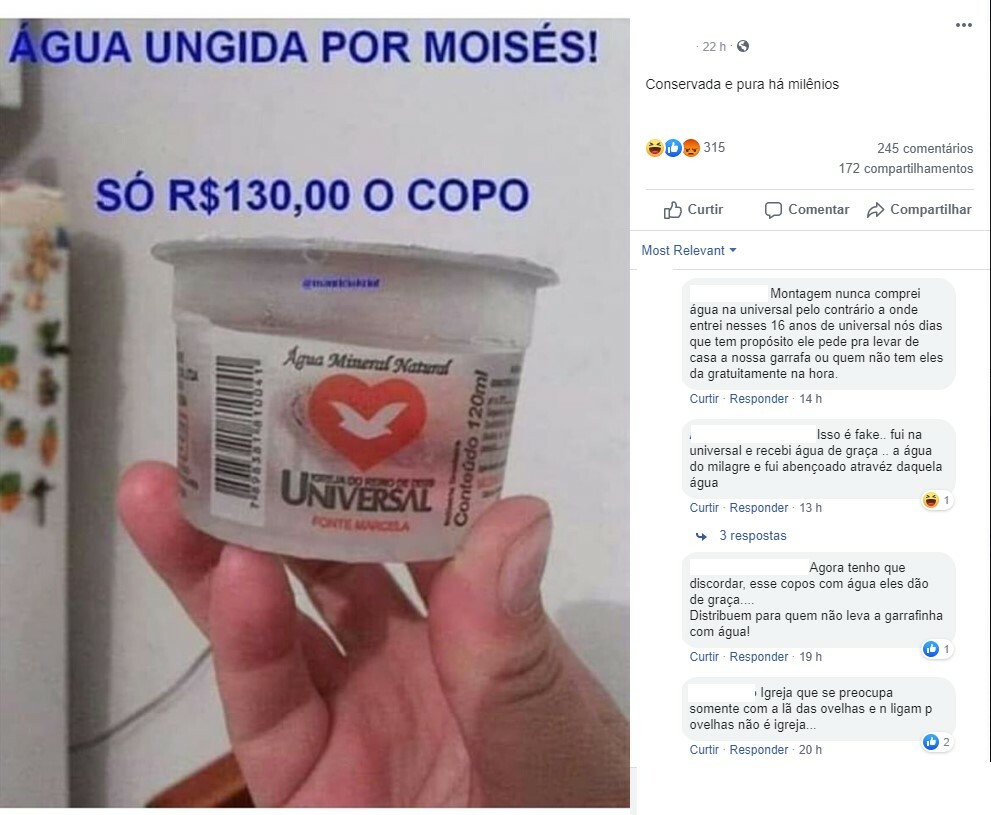
Task: Click Curtir under the Isso é fake comment
Action: (704, 508)
